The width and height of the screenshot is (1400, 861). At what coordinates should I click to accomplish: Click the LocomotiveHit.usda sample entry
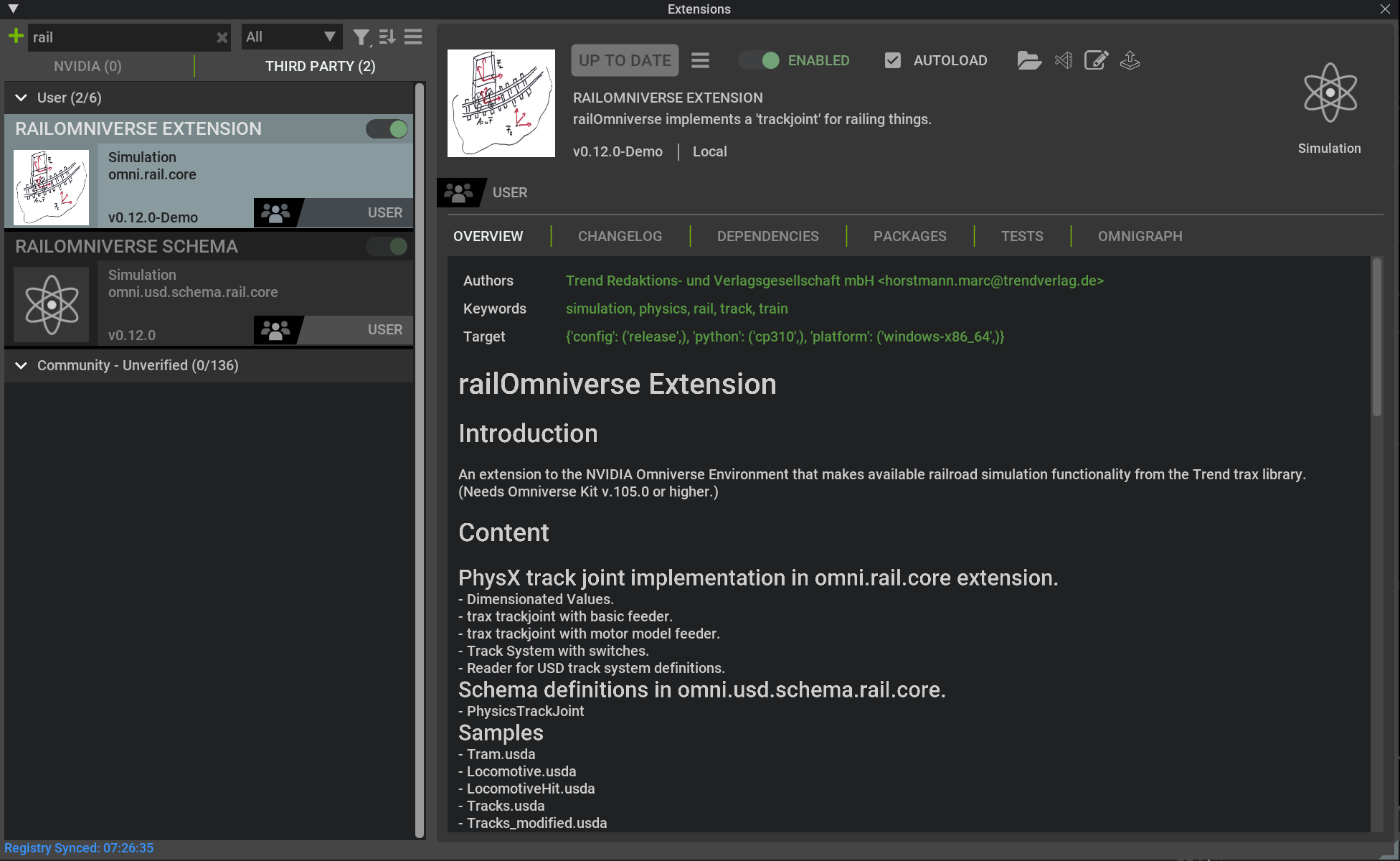531,789
